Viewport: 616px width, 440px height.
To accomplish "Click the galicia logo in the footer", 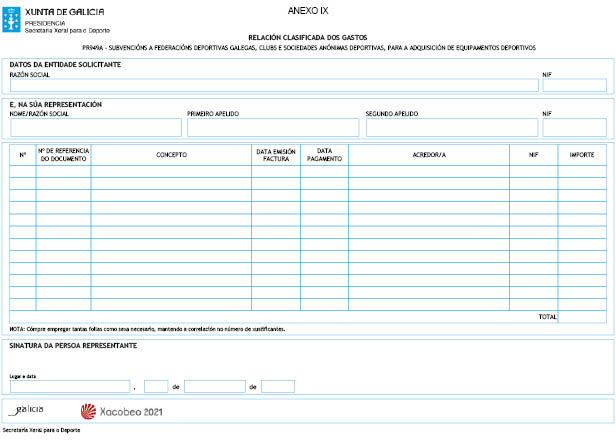I will (27, 411).
